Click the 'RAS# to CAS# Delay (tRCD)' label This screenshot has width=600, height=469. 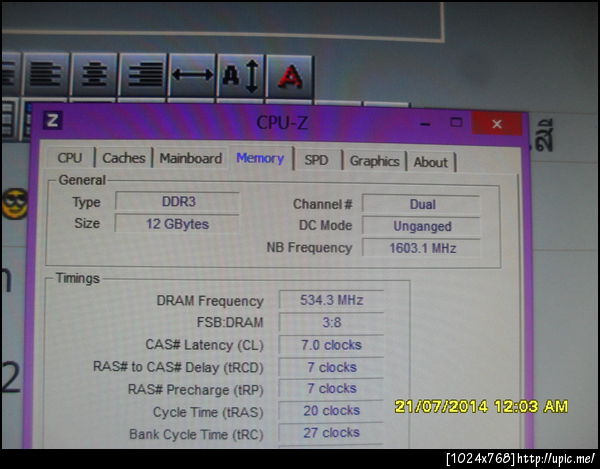(178, 367)
